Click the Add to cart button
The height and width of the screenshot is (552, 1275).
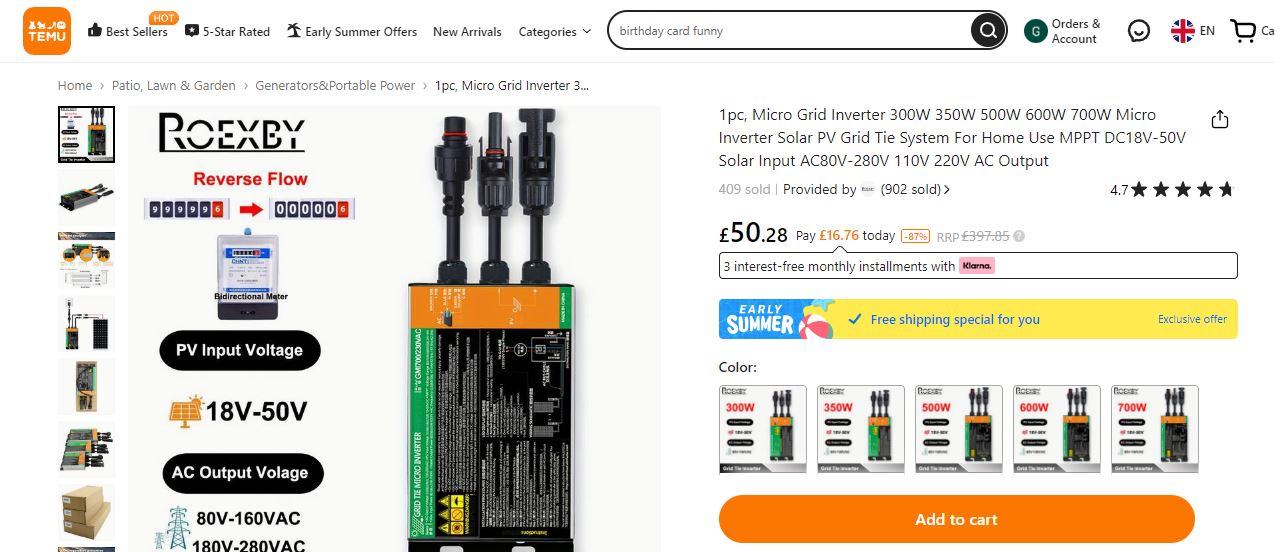pos(957,519)
